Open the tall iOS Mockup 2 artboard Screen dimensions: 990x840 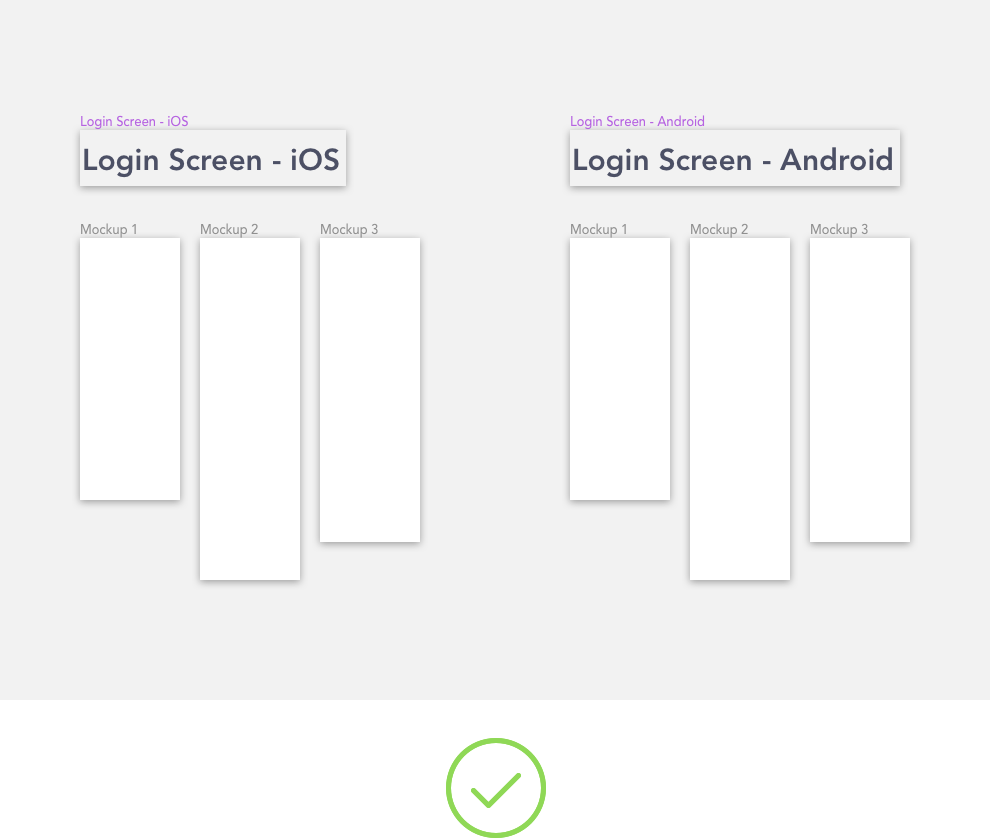[x=250, y=409]
